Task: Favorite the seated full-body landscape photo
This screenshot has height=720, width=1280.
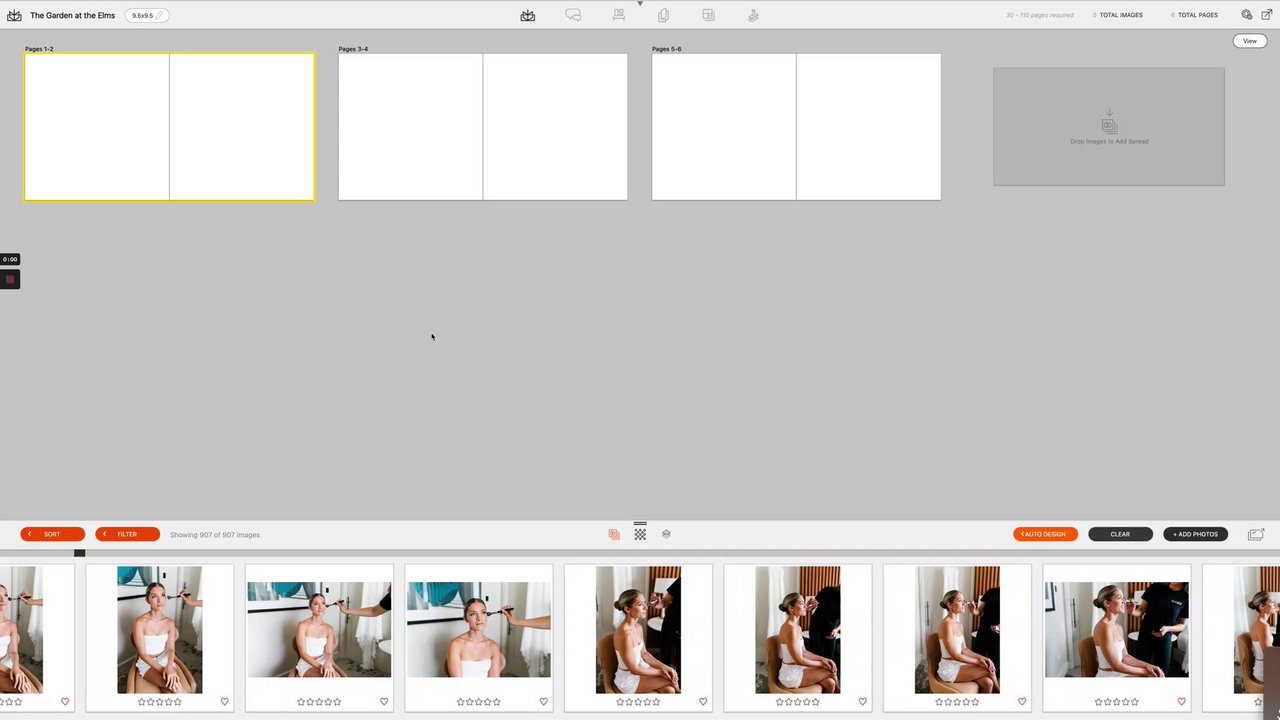Action: tap(384, 702)
